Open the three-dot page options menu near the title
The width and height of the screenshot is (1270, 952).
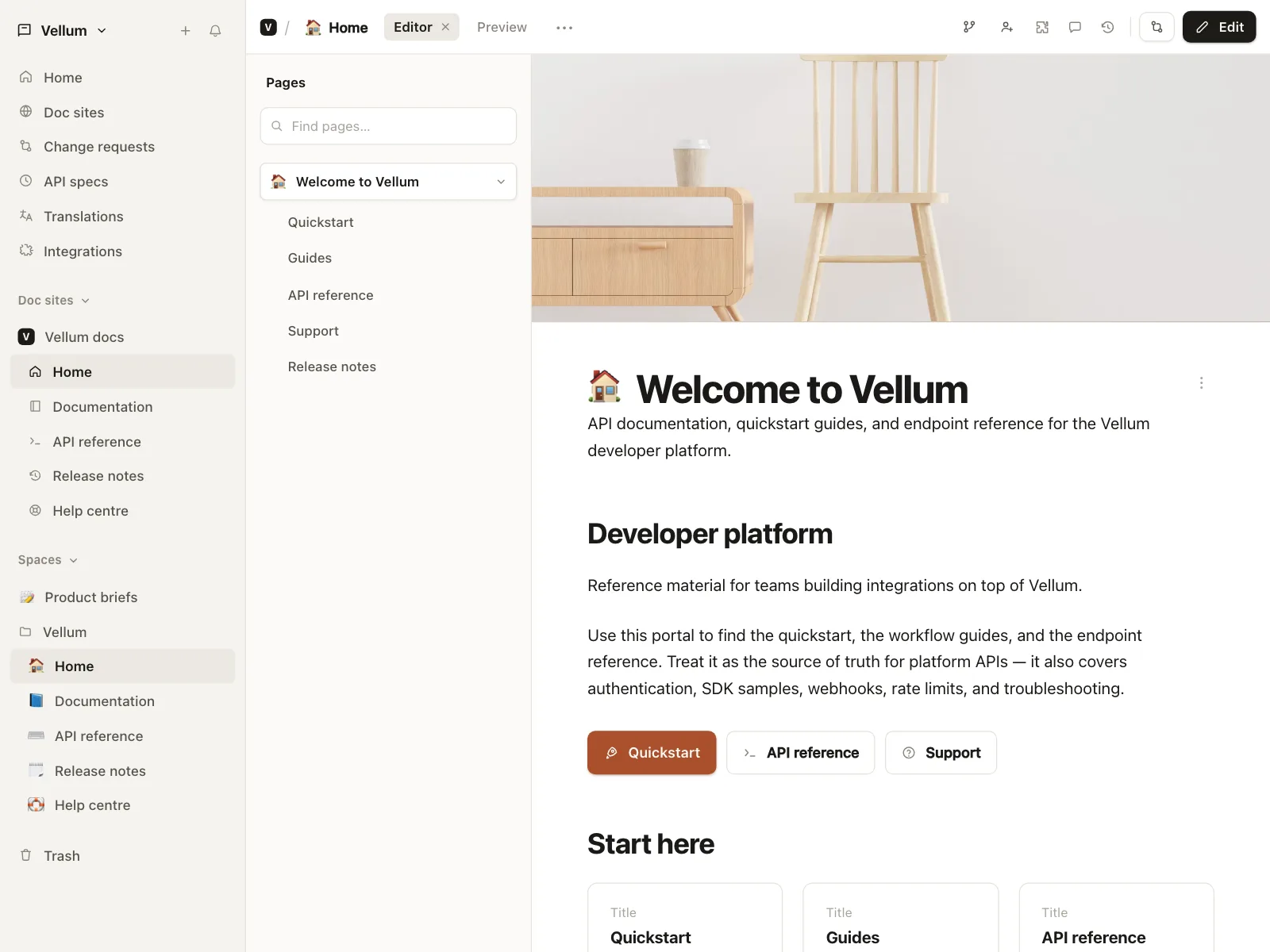coord(1201,383)
